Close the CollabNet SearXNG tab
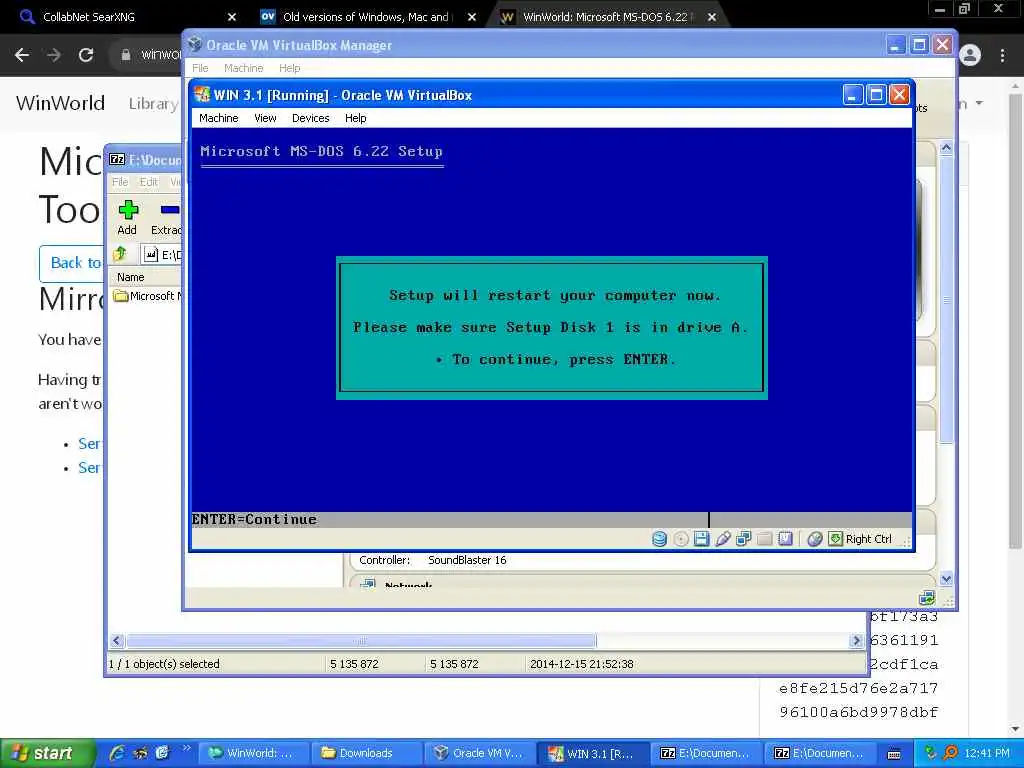 (232, 17)
